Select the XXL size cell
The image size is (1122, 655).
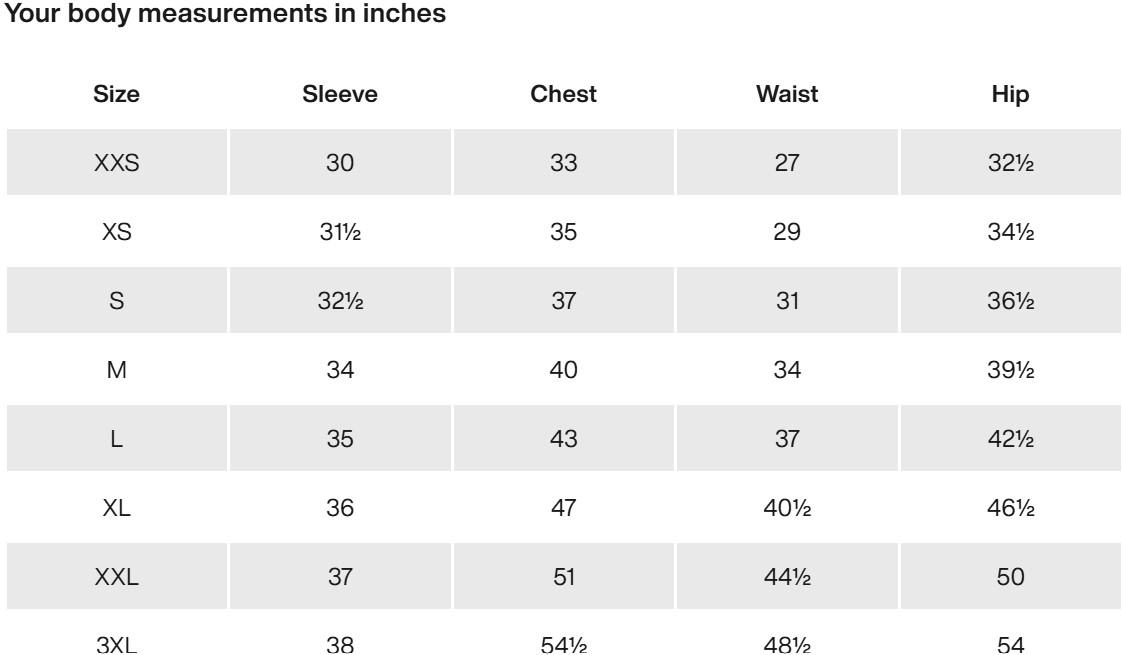click(x=117, y=576)
